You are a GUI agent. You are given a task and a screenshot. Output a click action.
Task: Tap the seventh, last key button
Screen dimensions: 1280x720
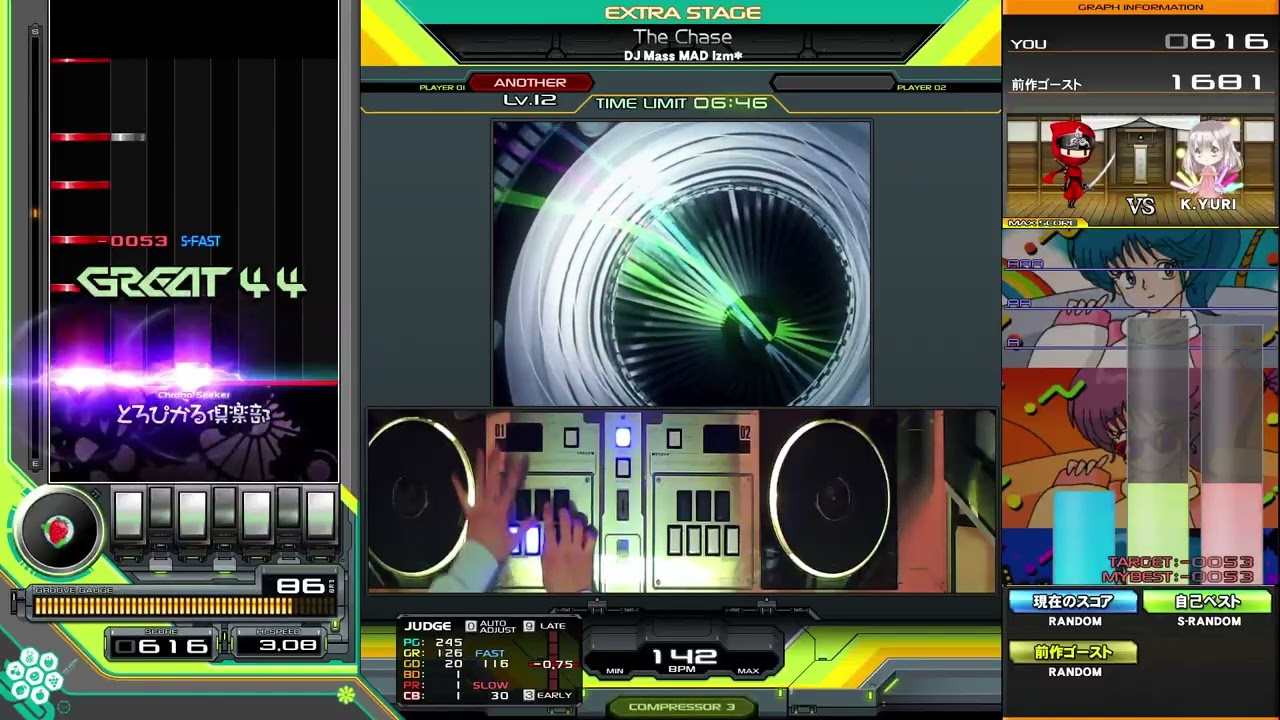[320, 515]
